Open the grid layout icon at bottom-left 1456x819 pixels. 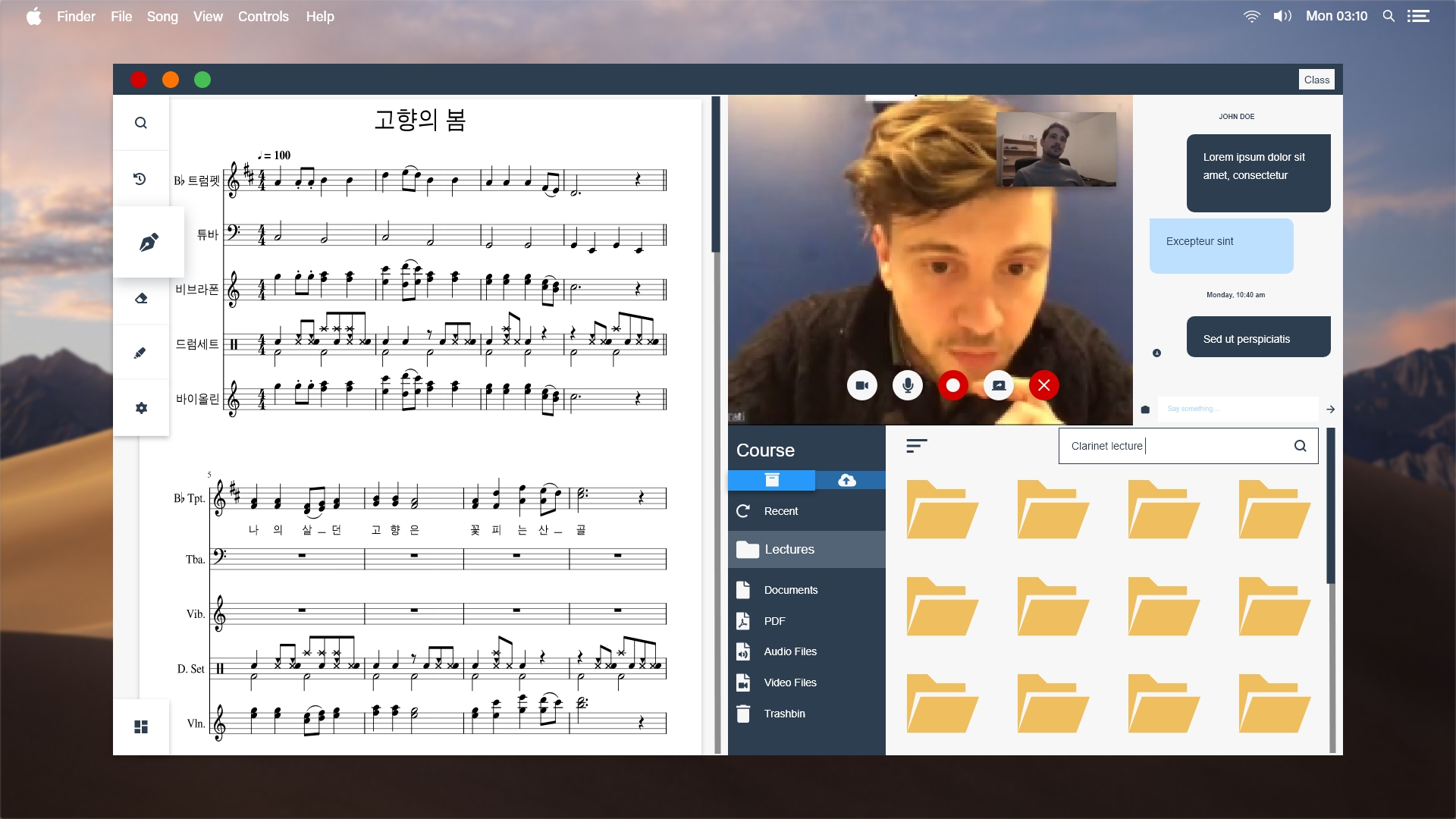click(x=141, y=726)
